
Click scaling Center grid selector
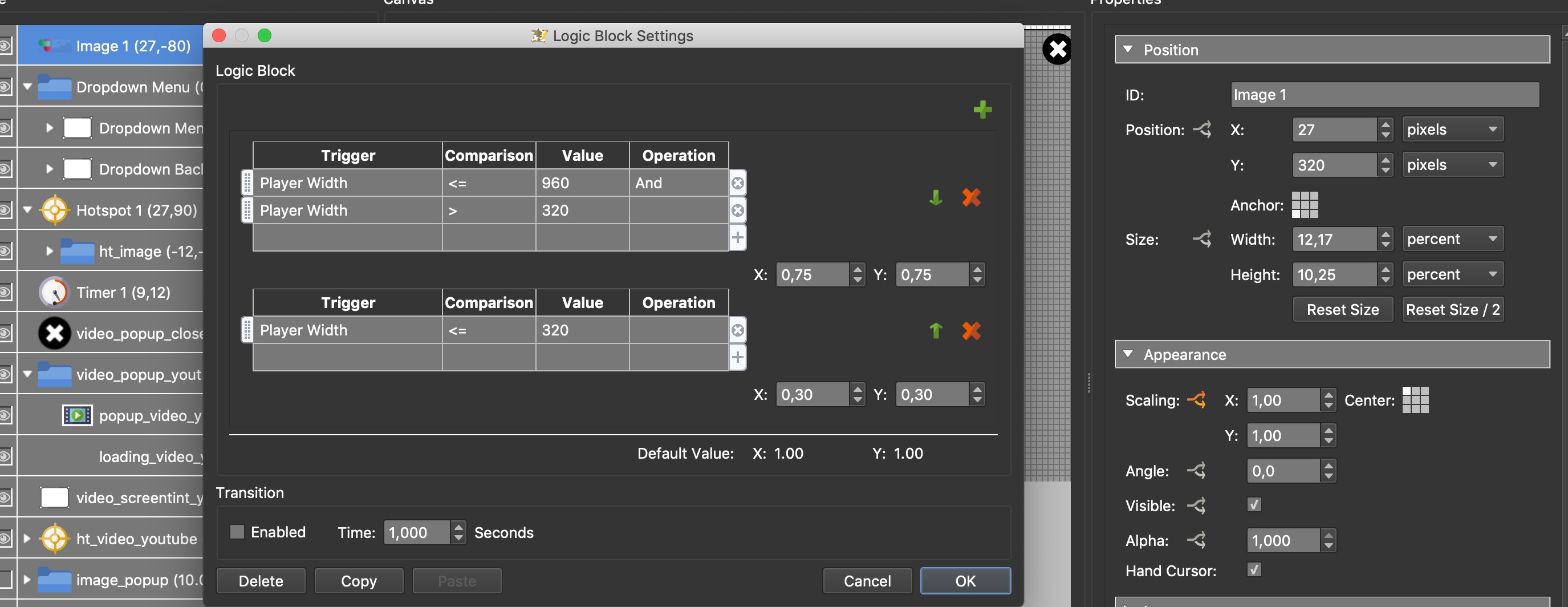1415,400
